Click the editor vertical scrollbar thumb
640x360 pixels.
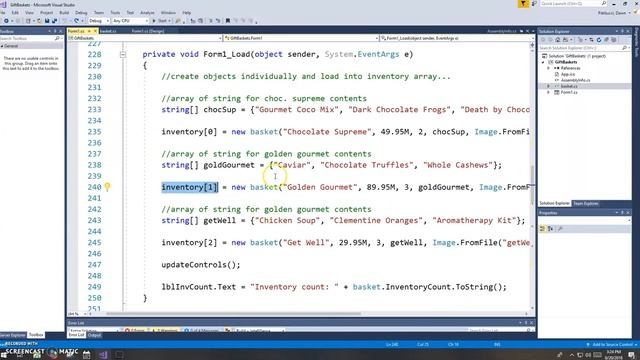click(532, 185)
